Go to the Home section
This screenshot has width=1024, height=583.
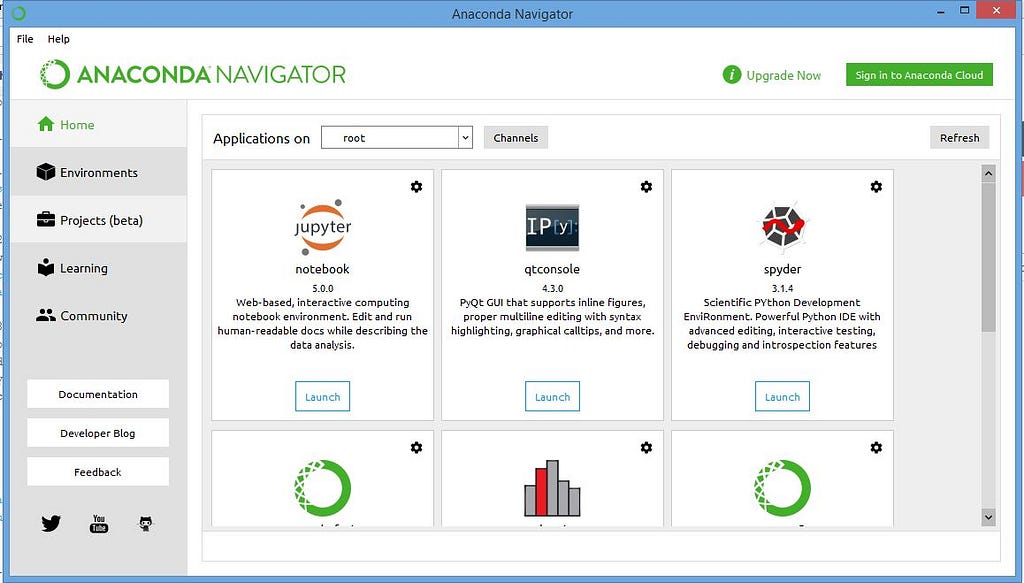(99, 124)
